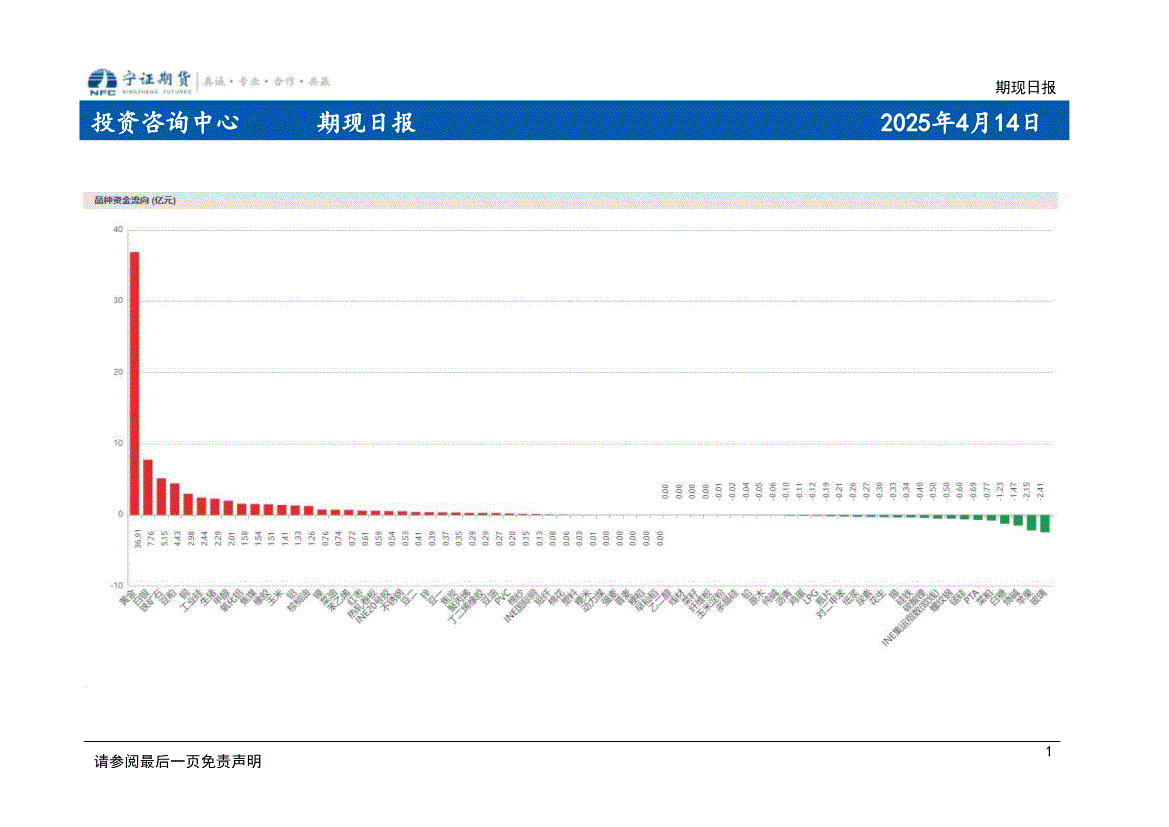Click the value label 2.01
Screen dimensions: 1169x827
(x=232, y=538)
